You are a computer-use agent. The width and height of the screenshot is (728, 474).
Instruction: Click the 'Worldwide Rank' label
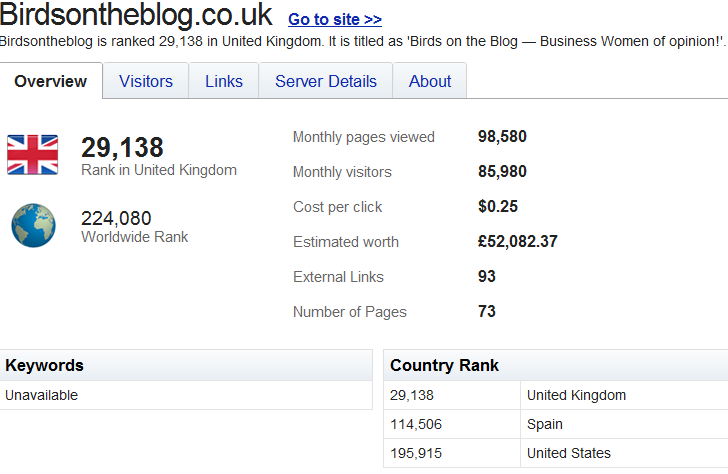pos(135,237)
